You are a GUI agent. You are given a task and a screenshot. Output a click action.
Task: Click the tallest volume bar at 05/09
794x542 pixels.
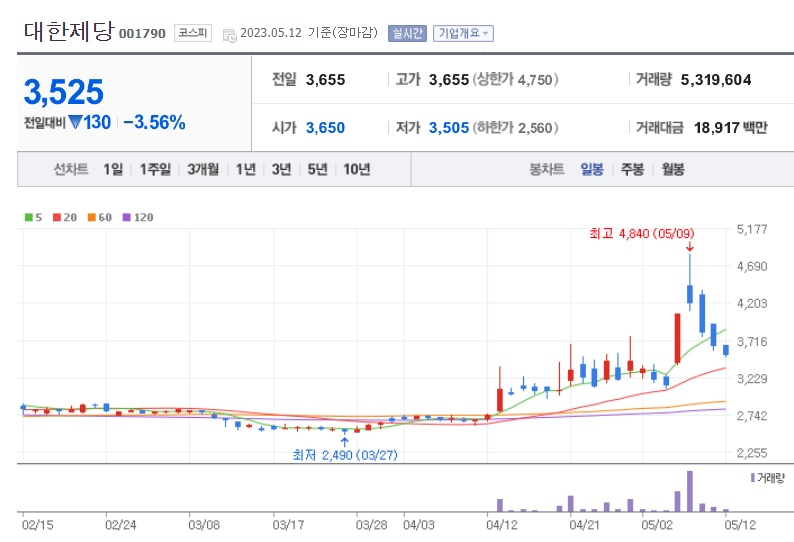pos(690,491)
